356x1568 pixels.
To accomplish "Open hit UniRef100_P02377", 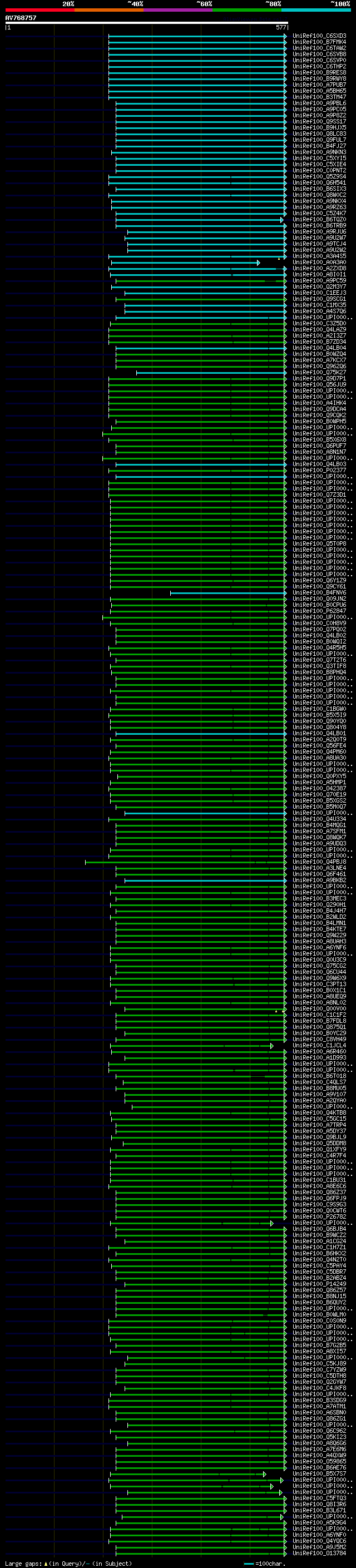I will tap(319, 470).
